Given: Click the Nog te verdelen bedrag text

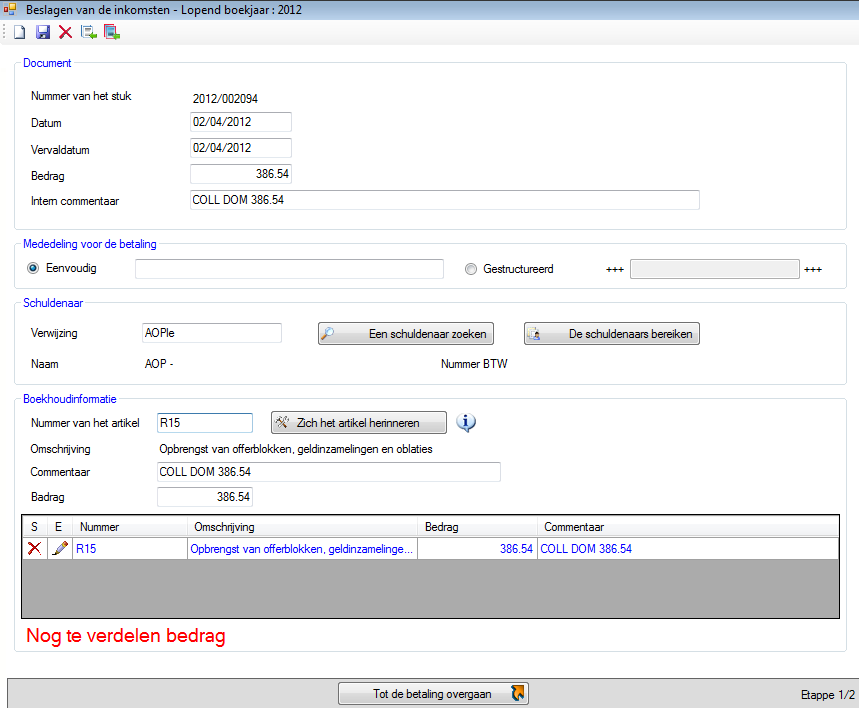Looking at the screenshot, I should click(126, 636).
